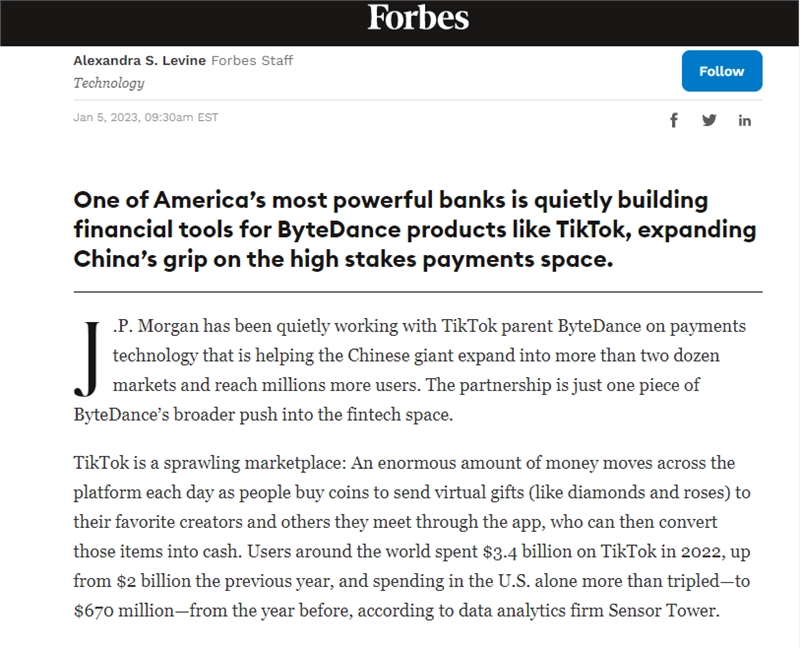800x648 pixels.
Task: Share the article on LinkedIn
Action: (x=744, y=121)
